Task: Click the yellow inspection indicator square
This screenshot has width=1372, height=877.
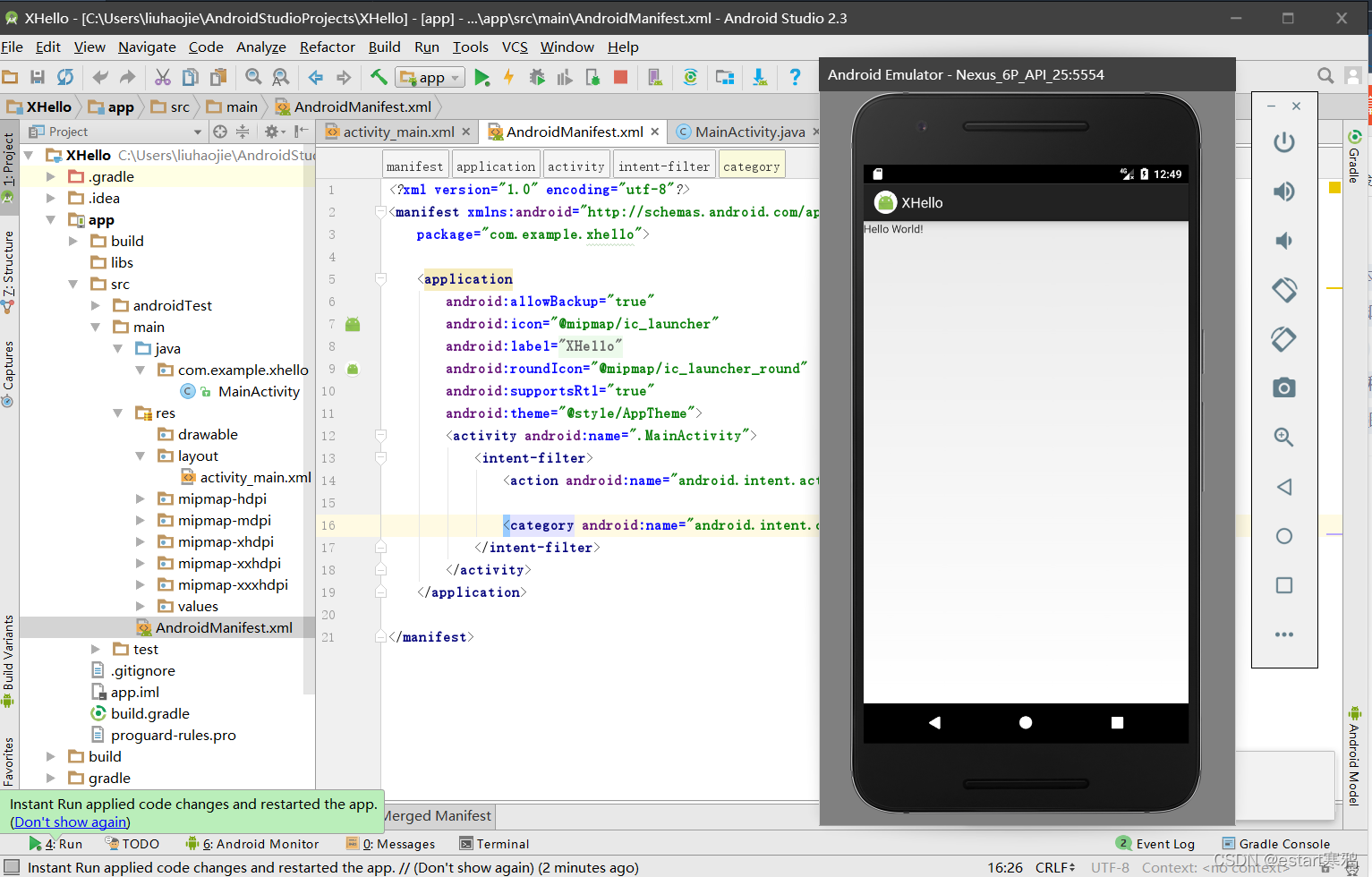Action: tap(1334, 187)
